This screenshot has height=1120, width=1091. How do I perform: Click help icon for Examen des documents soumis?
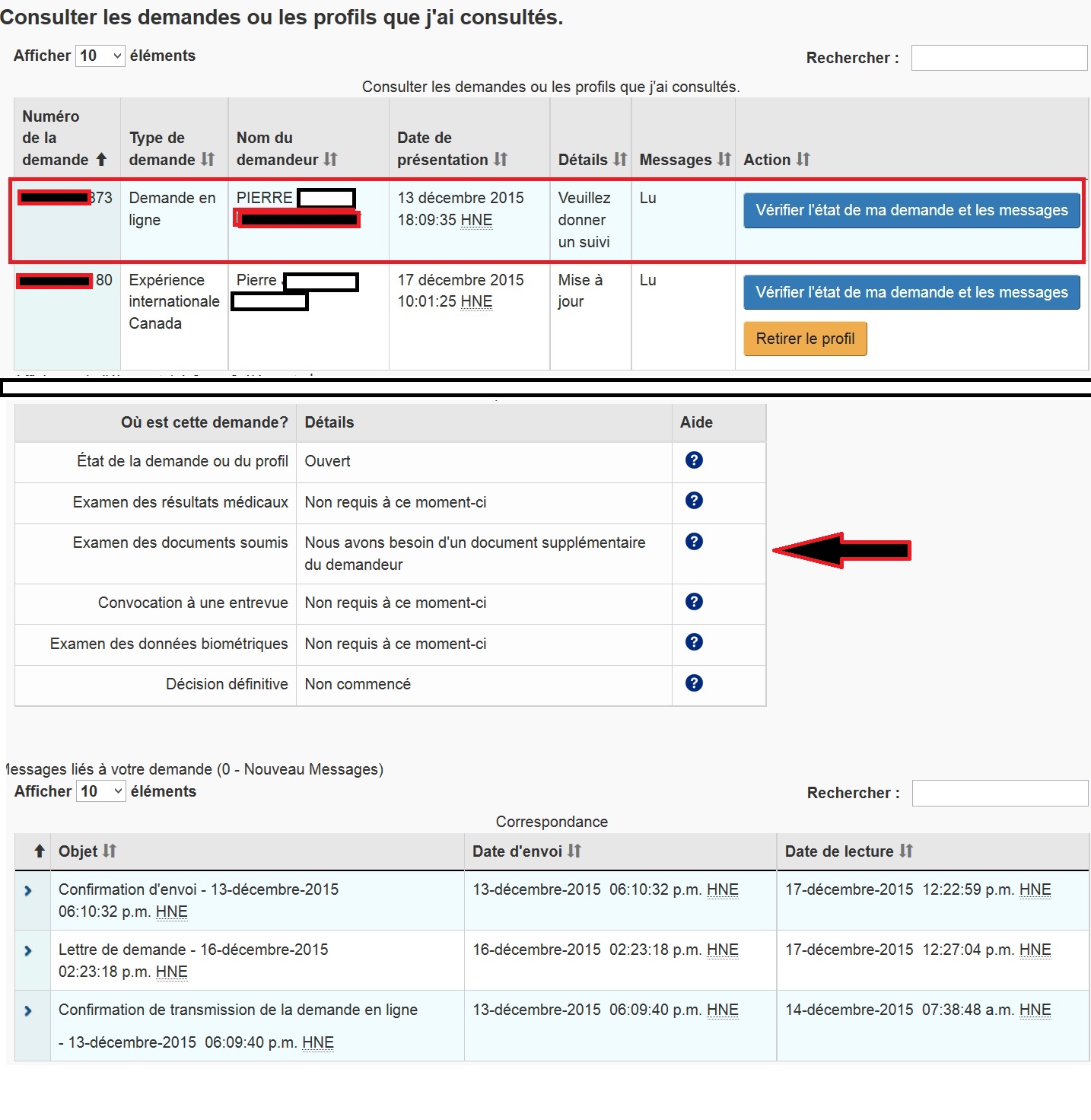click(693, 542)
